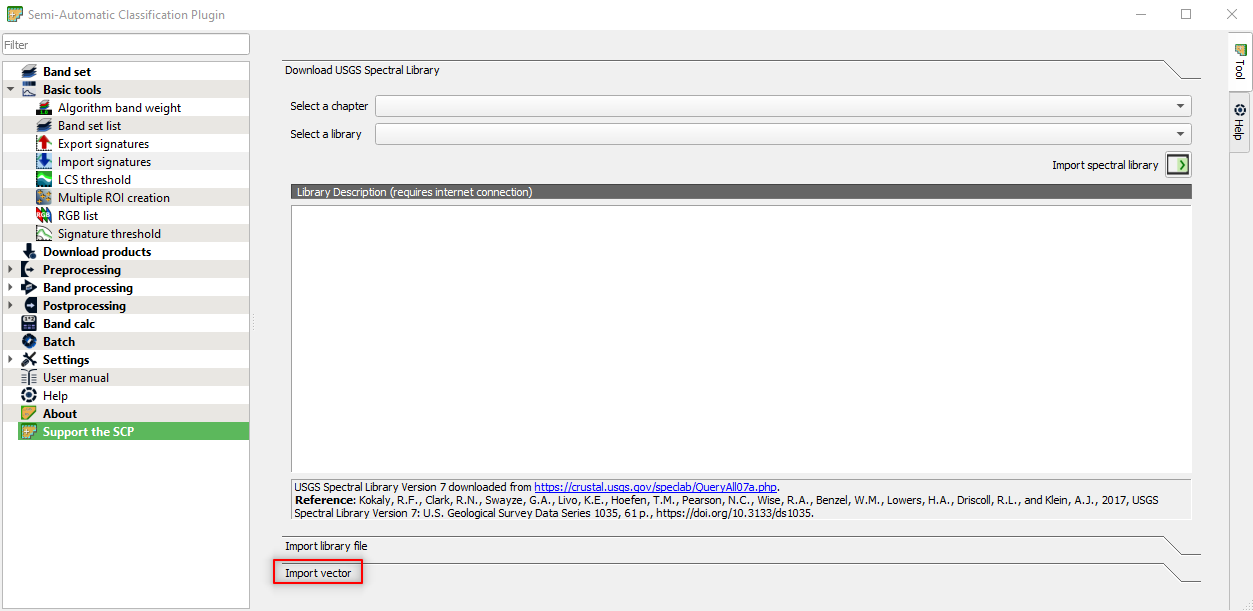Expand the Band processing tree node

[10, 288]
